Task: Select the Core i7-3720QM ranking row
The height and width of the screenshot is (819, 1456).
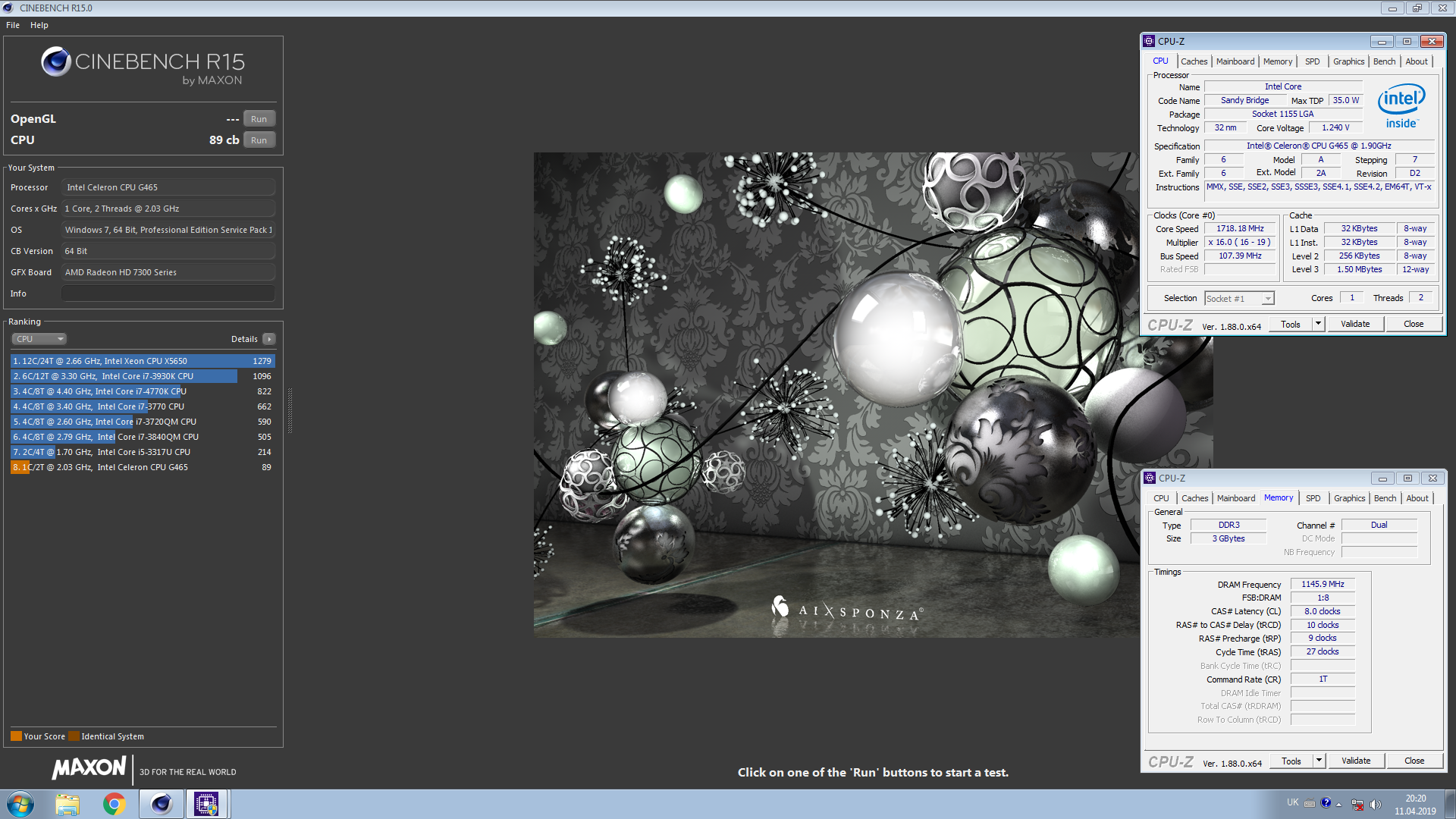Action: point(143,422)
